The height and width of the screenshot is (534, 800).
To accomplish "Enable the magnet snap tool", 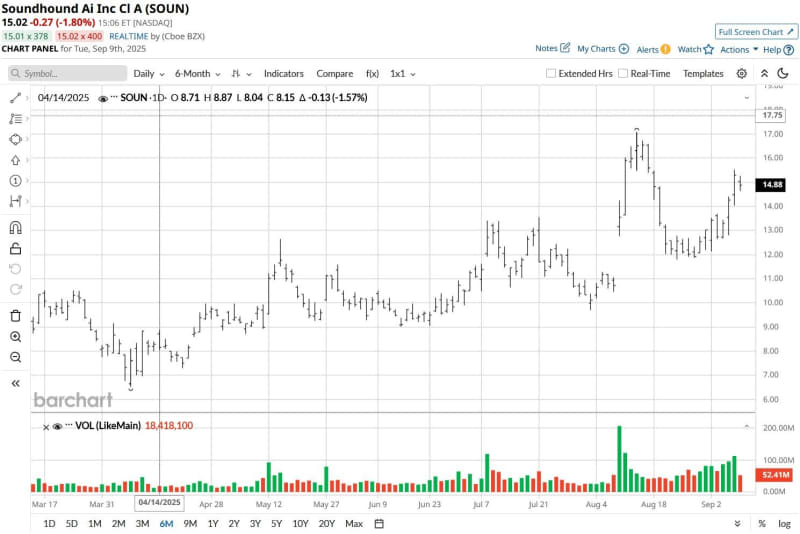I will [15, 227].
